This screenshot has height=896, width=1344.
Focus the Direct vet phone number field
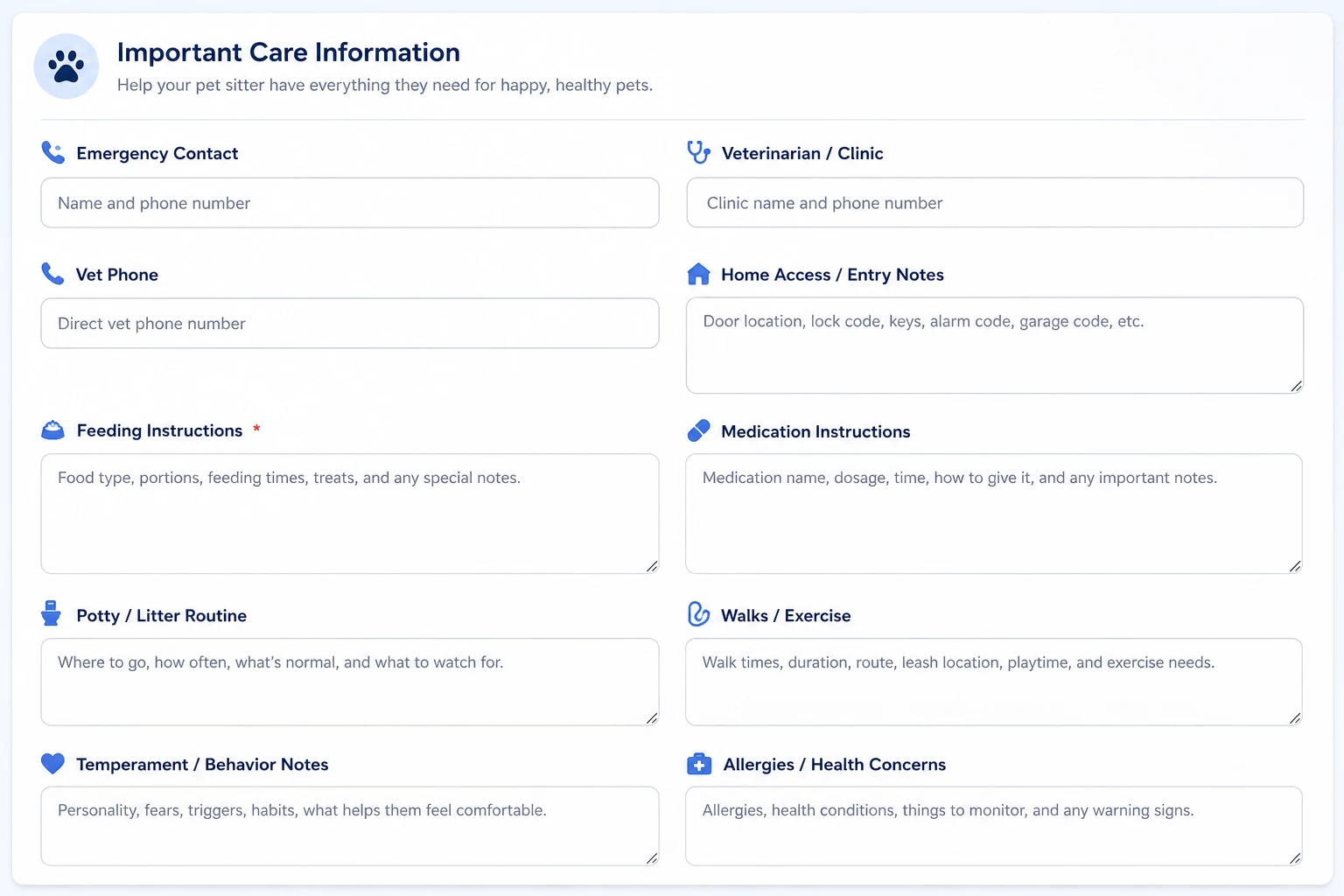[350, 324]
